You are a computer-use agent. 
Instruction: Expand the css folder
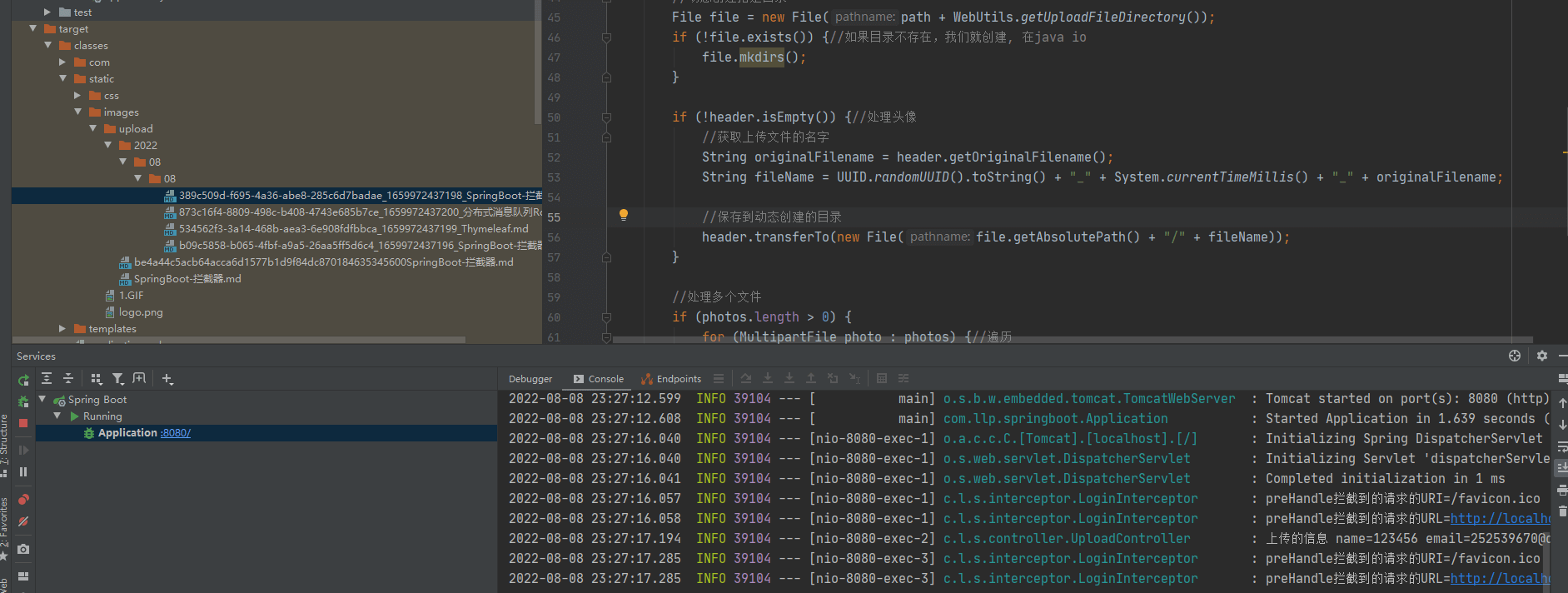point(77,95)
